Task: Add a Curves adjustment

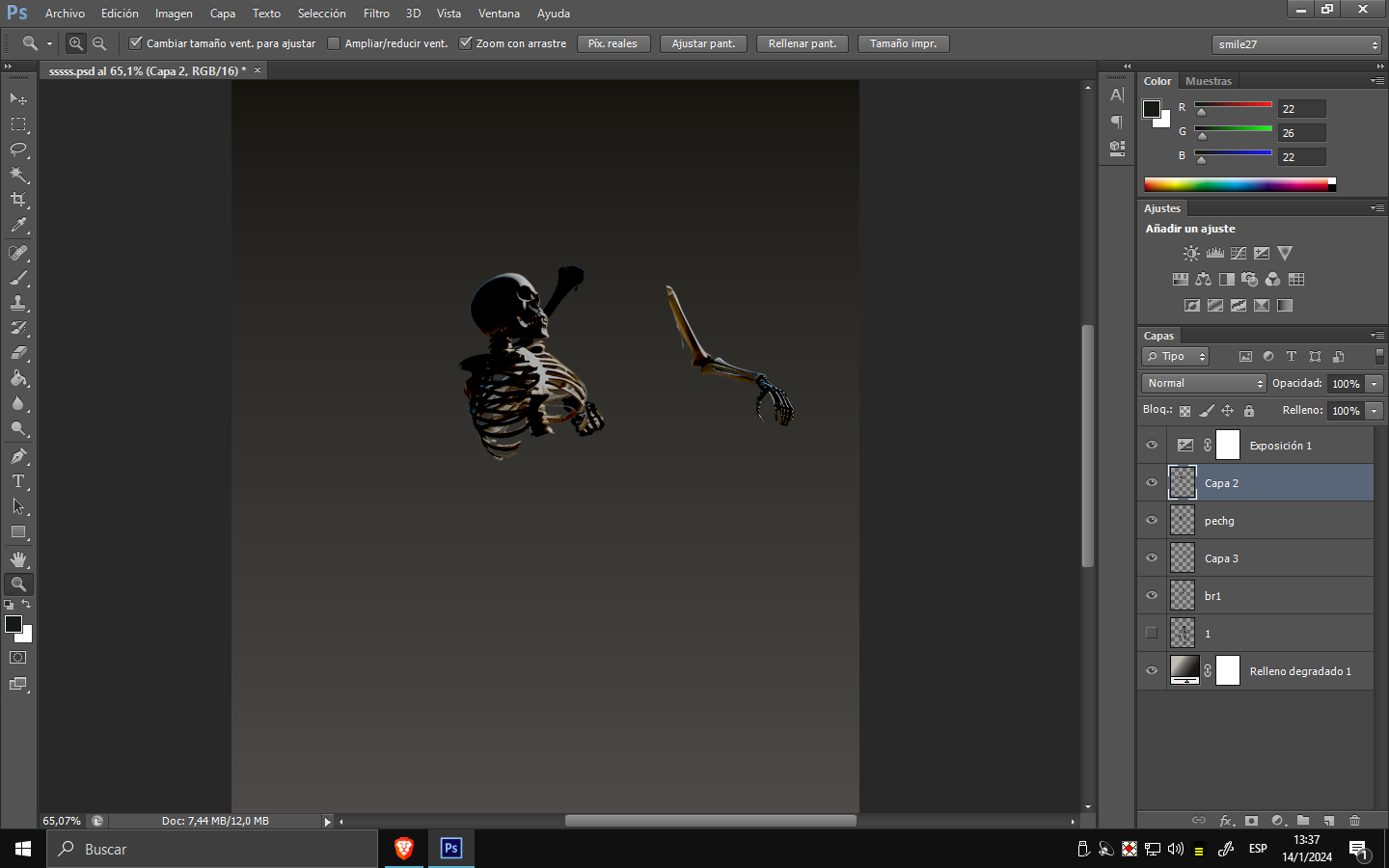Action: (1239, 253)
